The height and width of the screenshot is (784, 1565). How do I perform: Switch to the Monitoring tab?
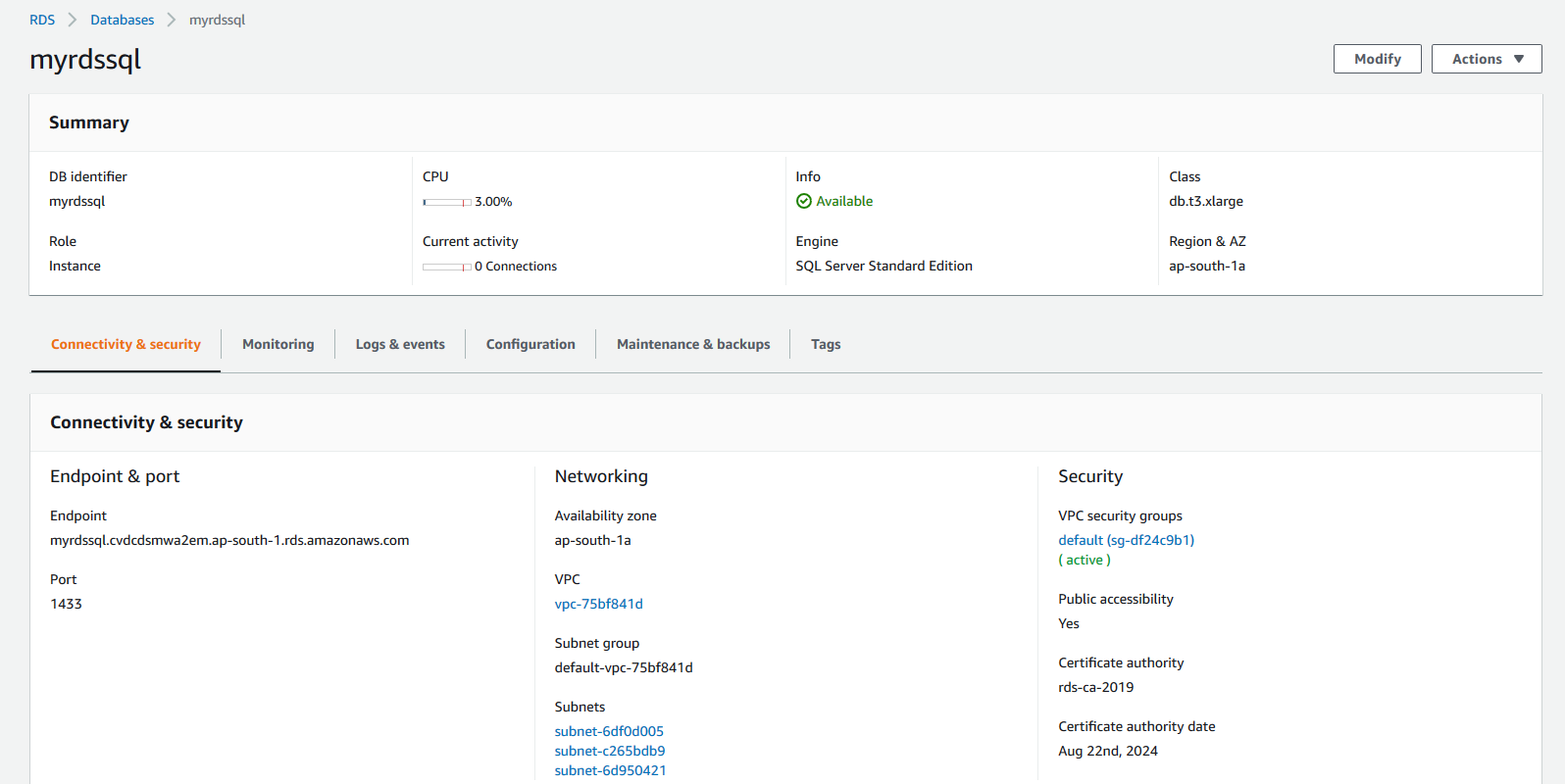click(x=278, y=344)
